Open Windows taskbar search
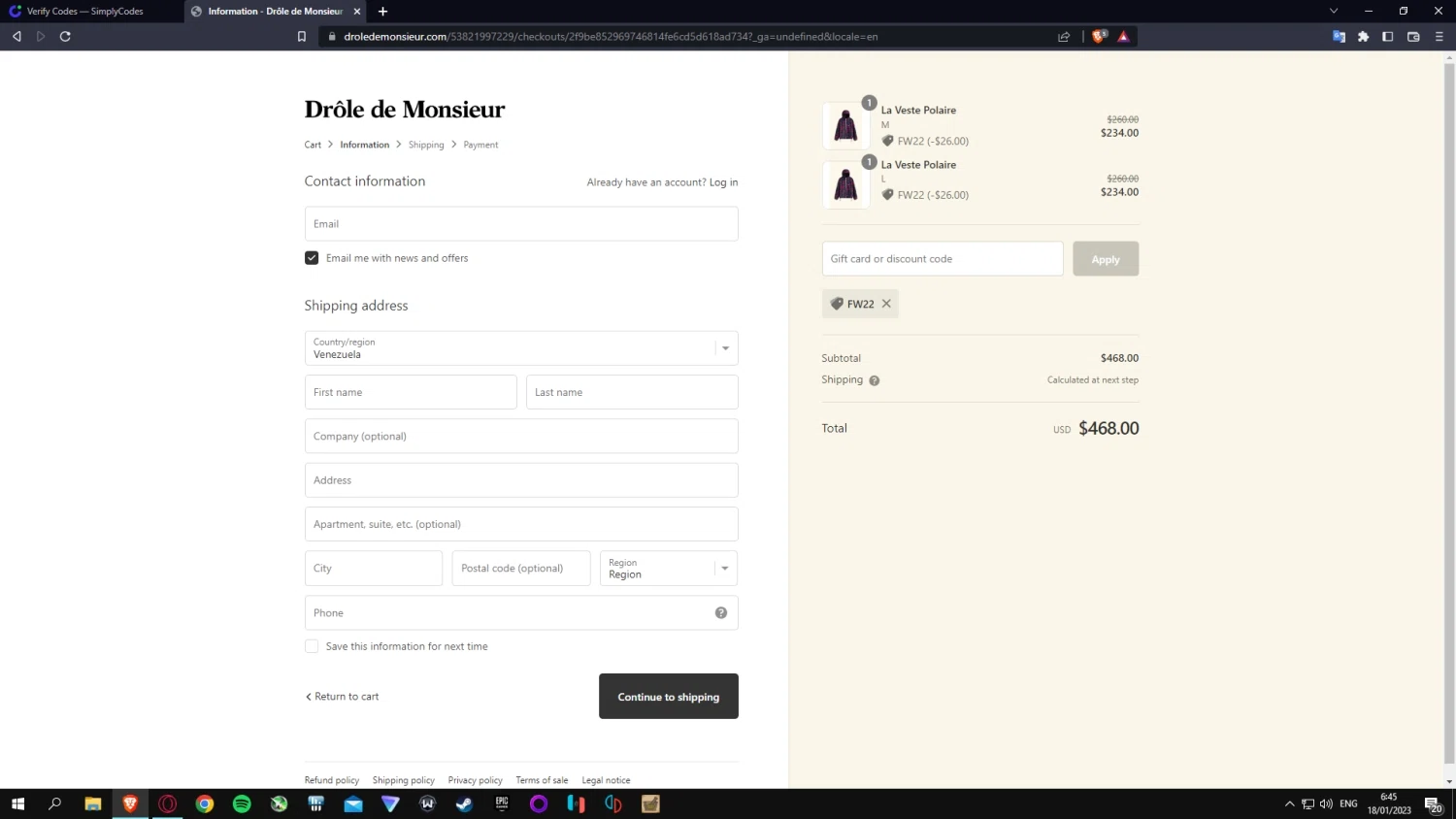Screen dimensions: 1456x819 pos(55,803)
